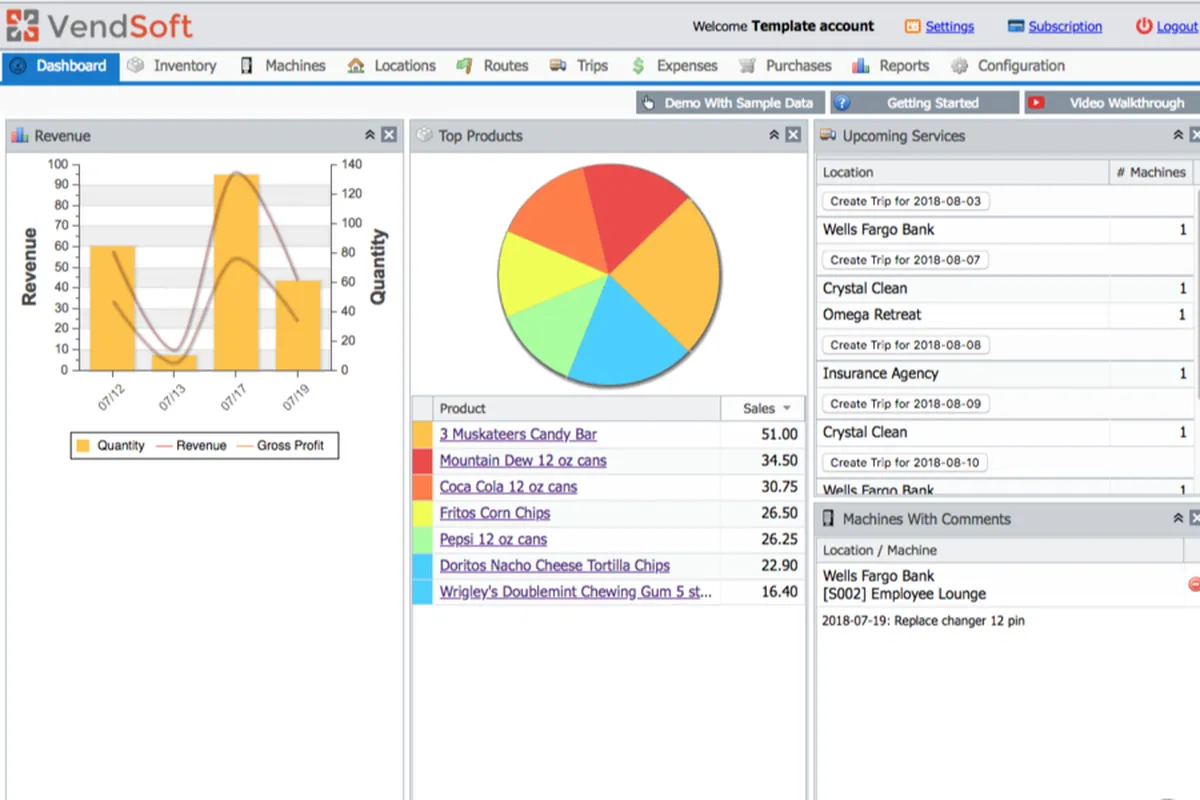
Task: Click the Video Walkthrough button
Action: coord(1110,103)
